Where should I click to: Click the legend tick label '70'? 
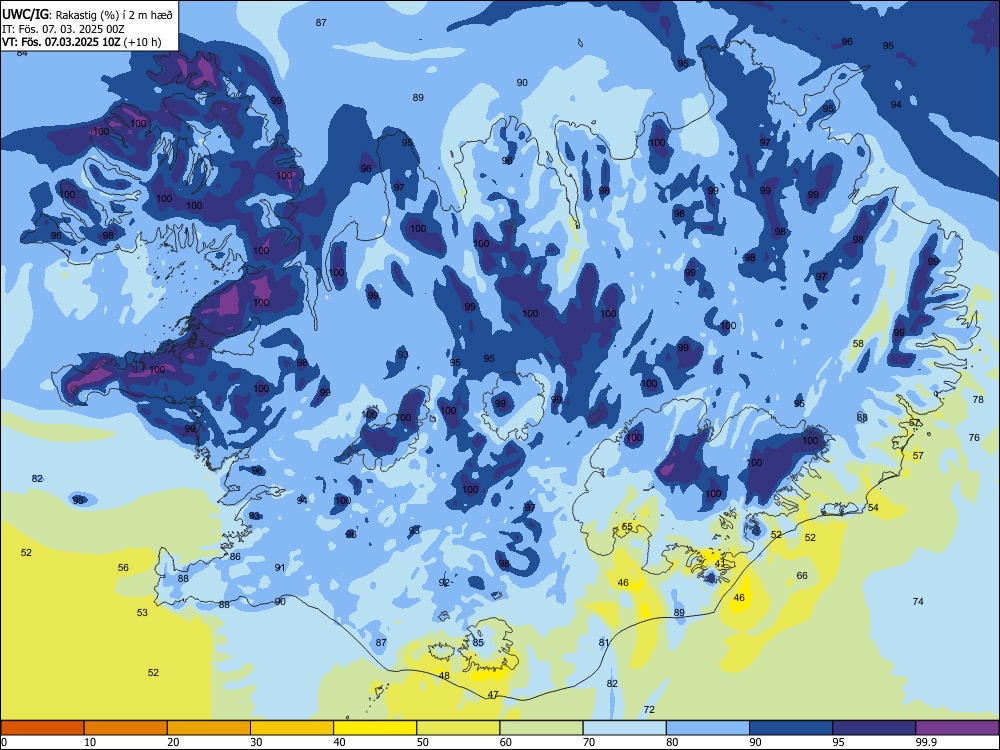(589, 742)
